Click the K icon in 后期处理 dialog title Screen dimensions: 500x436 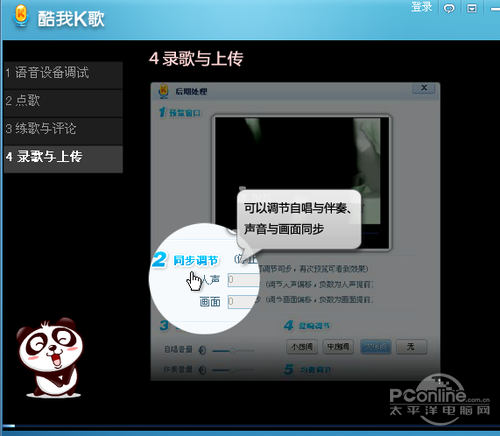point(163,91)
